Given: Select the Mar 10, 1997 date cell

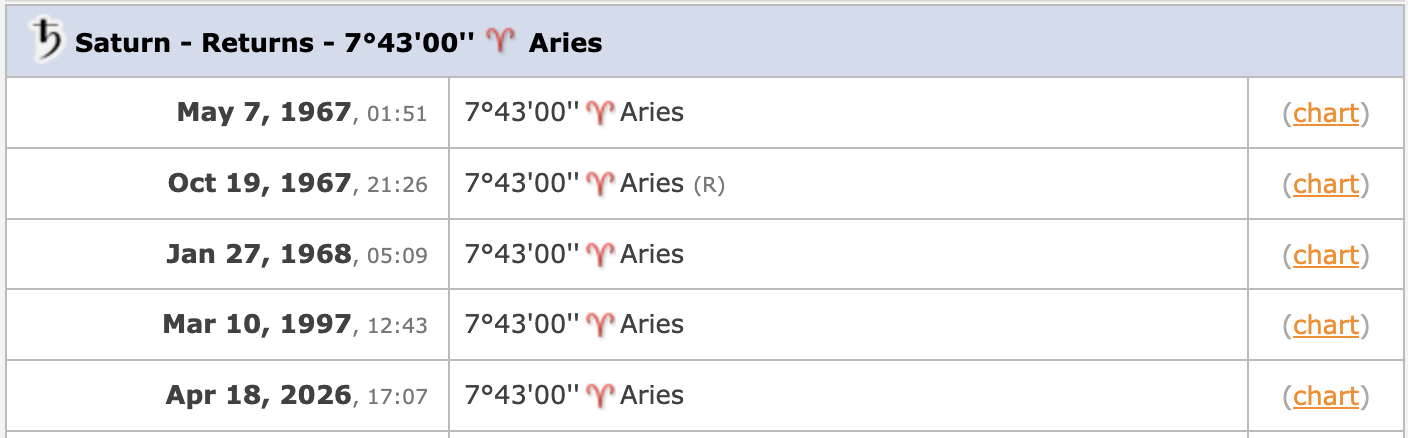Looking at the screenshot, I should (x=228, y=325).
